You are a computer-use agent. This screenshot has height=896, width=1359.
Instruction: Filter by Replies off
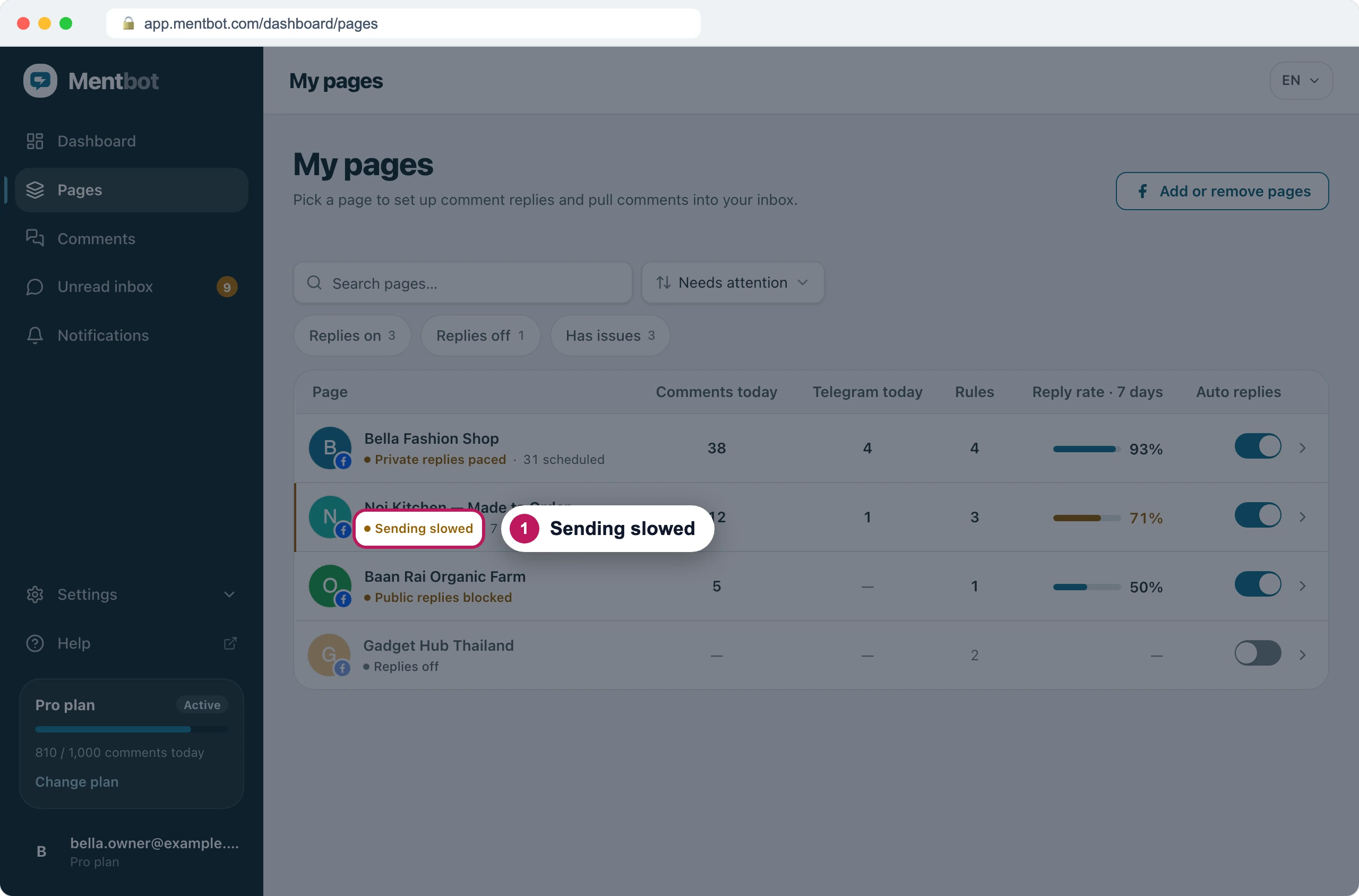(x=480, y=335)
